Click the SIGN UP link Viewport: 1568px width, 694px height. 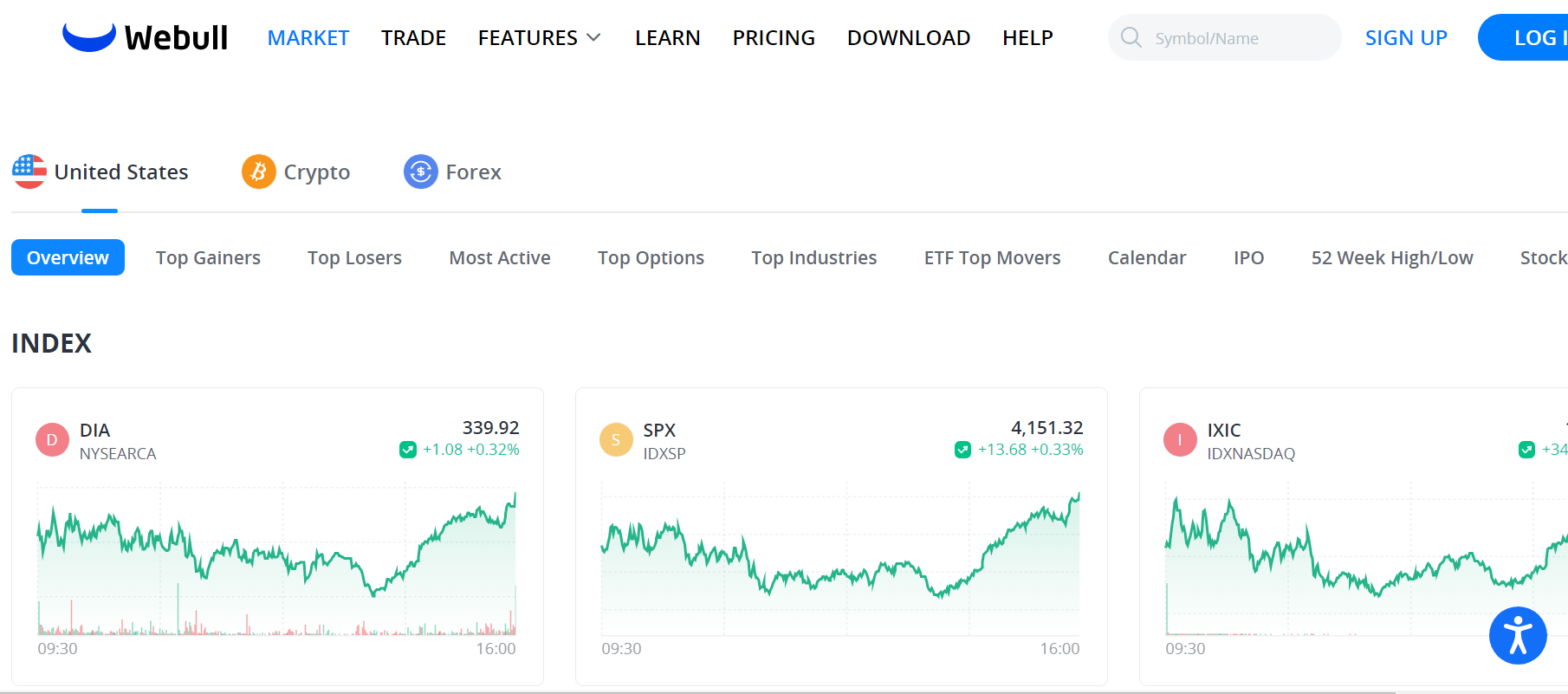pos(1406,38)
